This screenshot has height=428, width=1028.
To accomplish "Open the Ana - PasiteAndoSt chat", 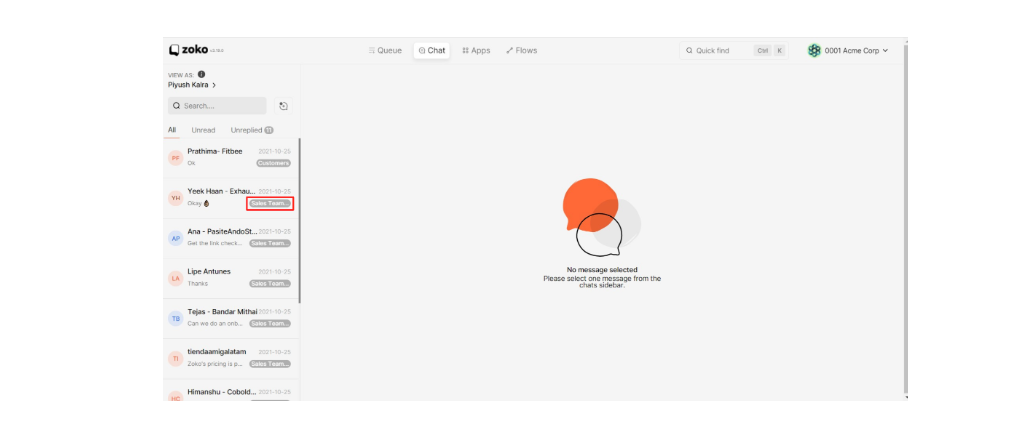I will point(231,238).
